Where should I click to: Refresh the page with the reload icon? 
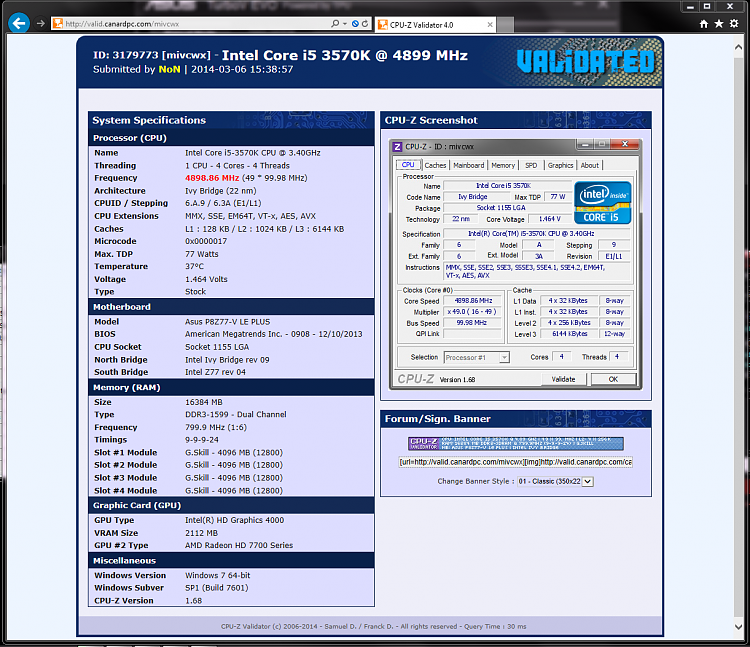coord(365,23)
